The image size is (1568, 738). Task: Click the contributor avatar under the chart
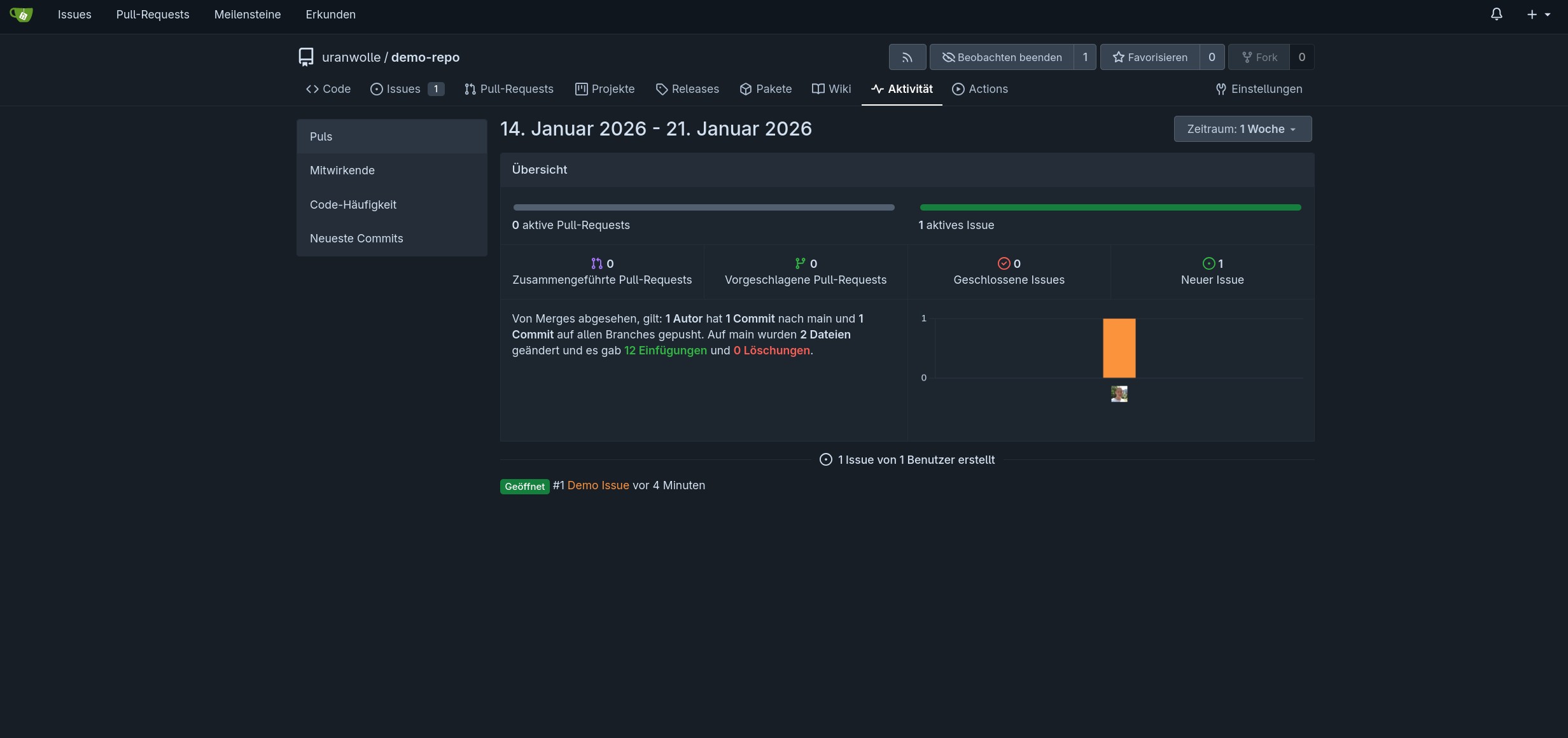click(x=1119, y=394)
